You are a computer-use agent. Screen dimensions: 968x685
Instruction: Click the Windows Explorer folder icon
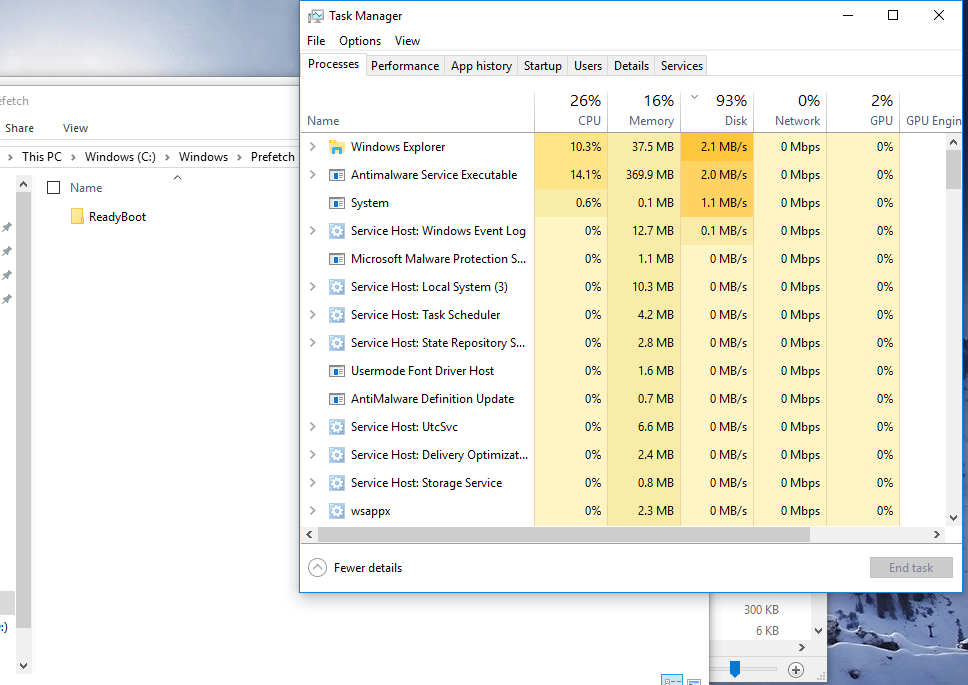[x=337, y=146]
